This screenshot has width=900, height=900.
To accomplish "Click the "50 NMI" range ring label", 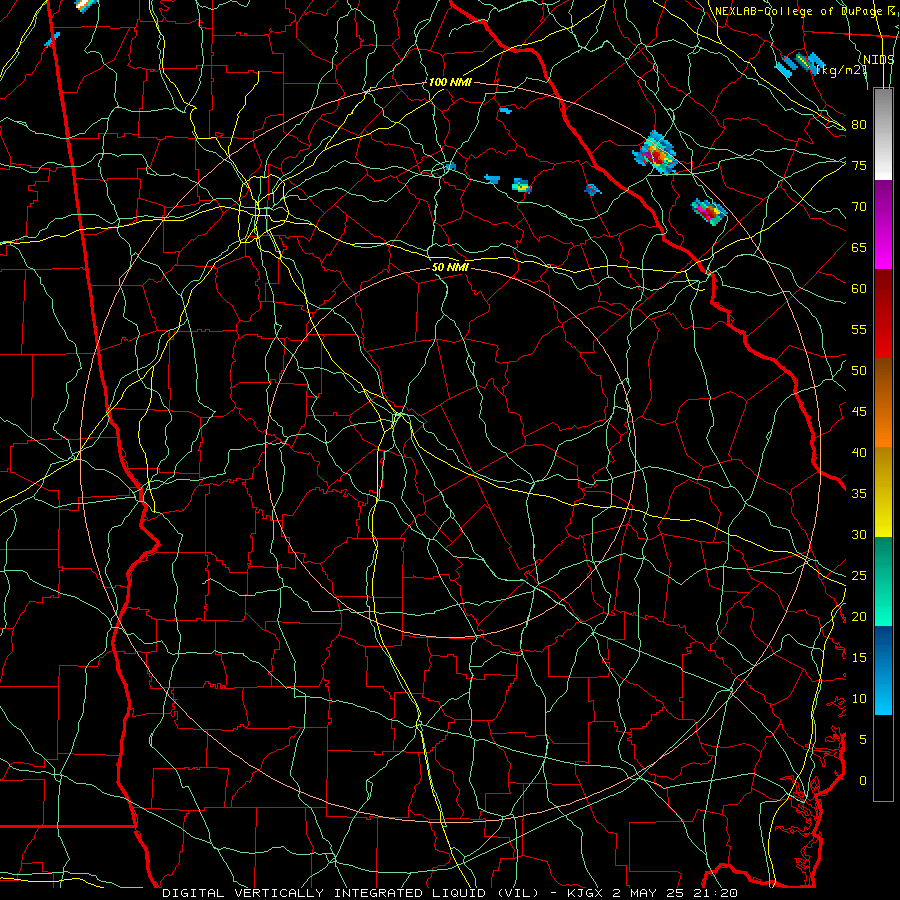I will click(450, 267).
